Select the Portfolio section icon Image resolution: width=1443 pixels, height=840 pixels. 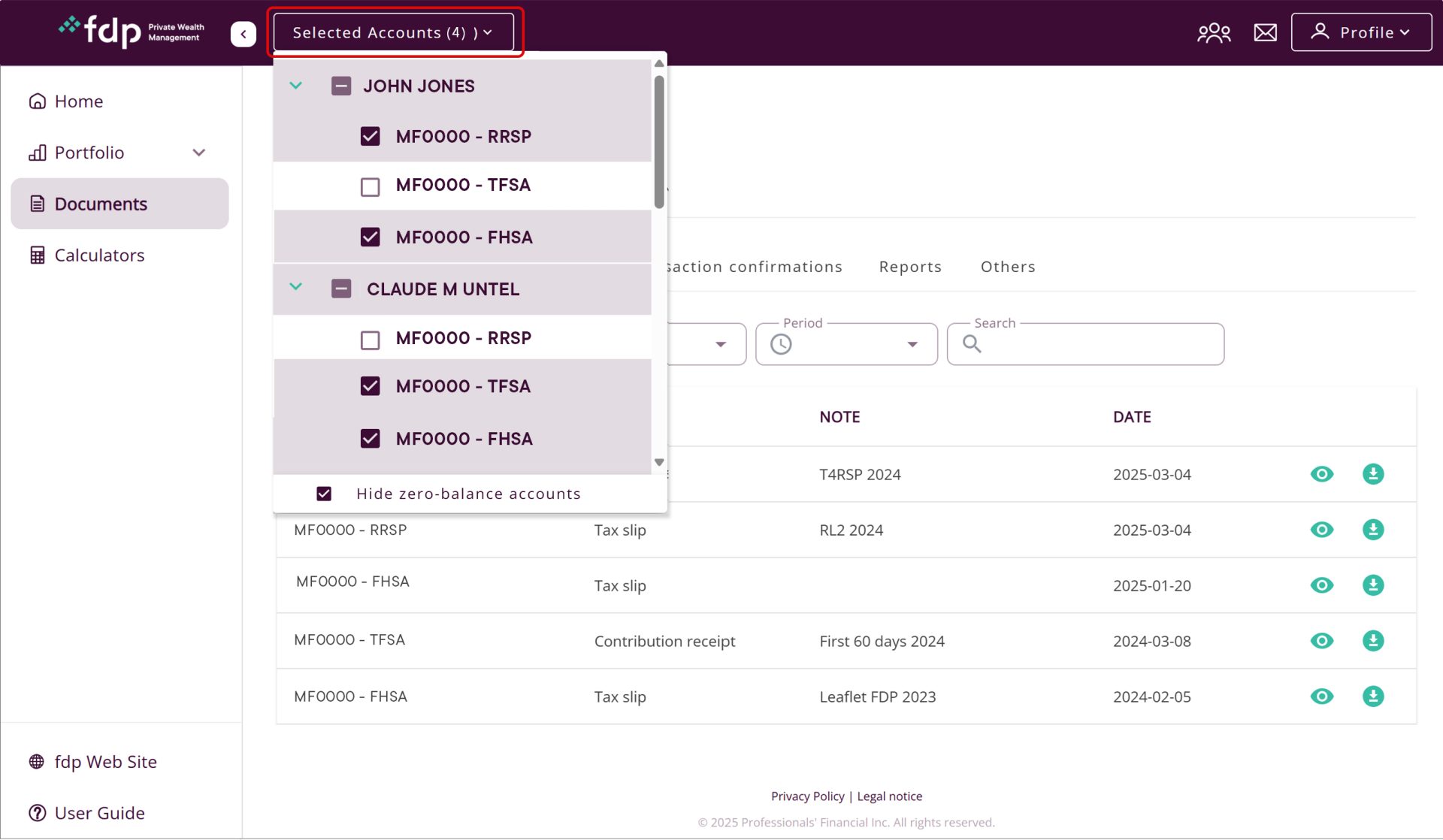37,153
